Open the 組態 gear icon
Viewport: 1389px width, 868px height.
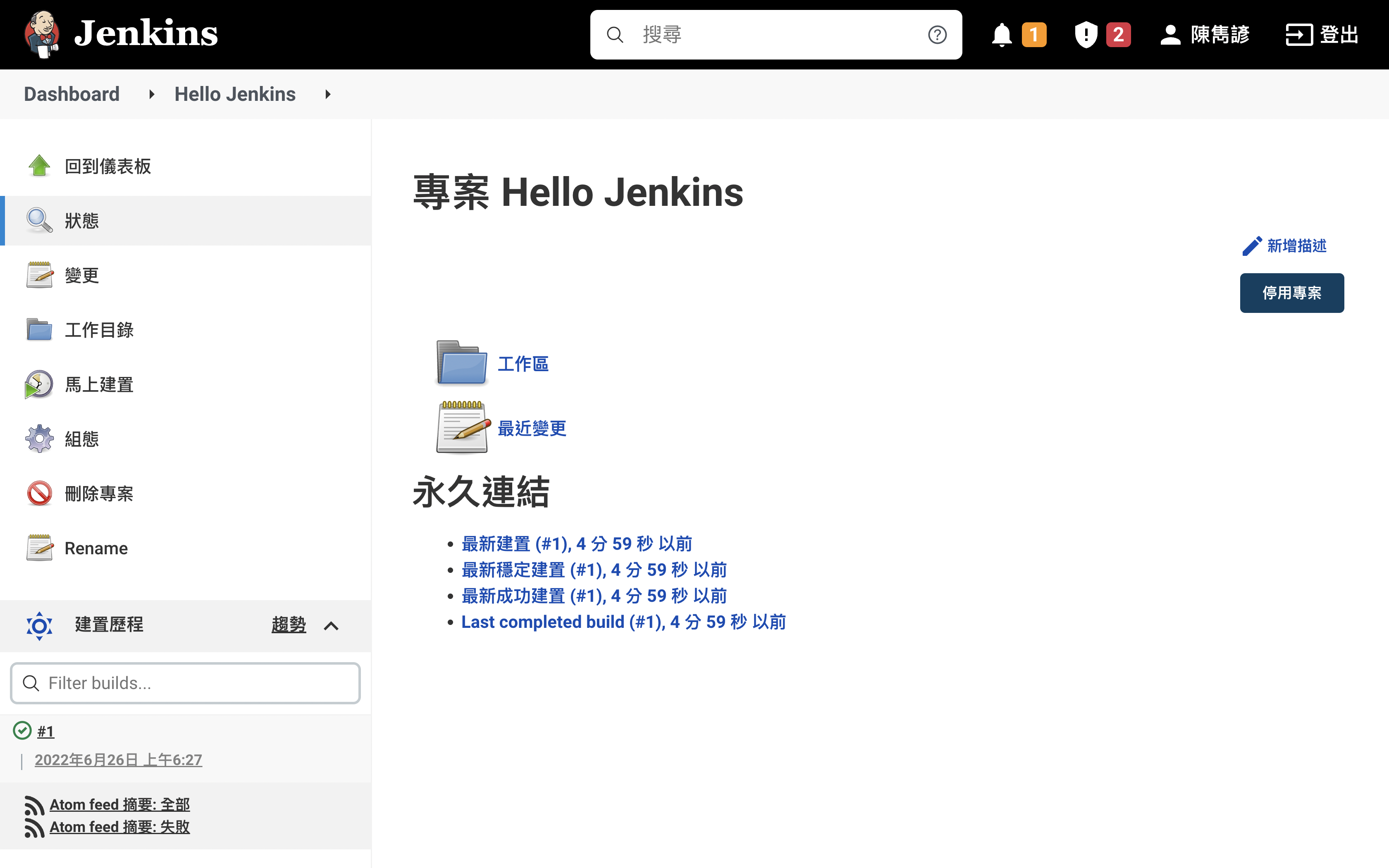coord(40,439)
